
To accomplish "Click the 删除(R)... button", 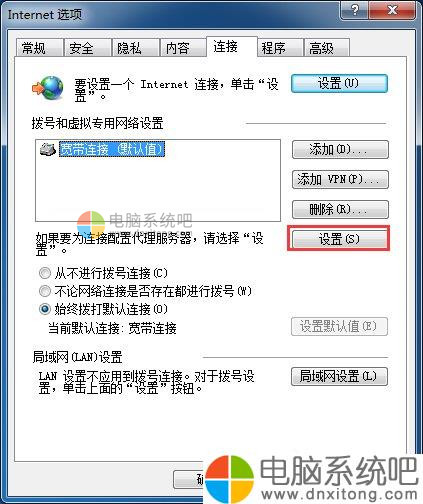I will coord(340,209).
